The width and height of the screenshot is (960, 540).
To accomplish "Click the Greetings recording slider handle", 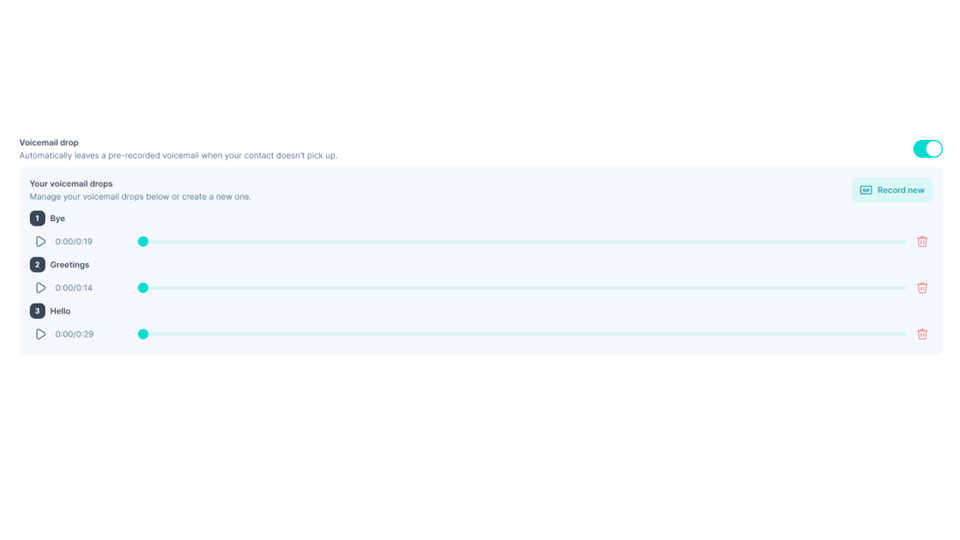I will [143, 288].
